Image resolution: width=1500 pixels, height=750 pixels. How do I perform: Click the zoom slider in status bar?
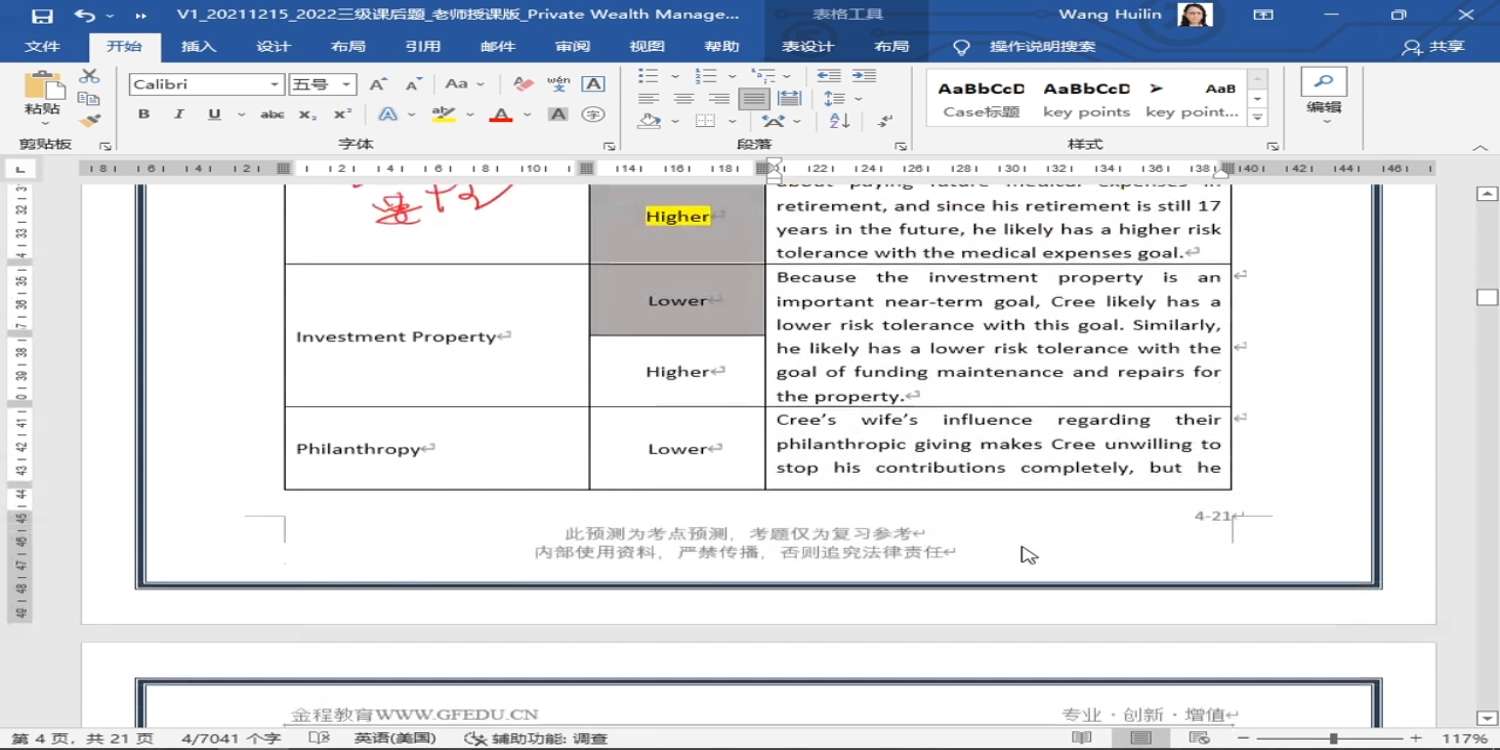pos(1333,738)
